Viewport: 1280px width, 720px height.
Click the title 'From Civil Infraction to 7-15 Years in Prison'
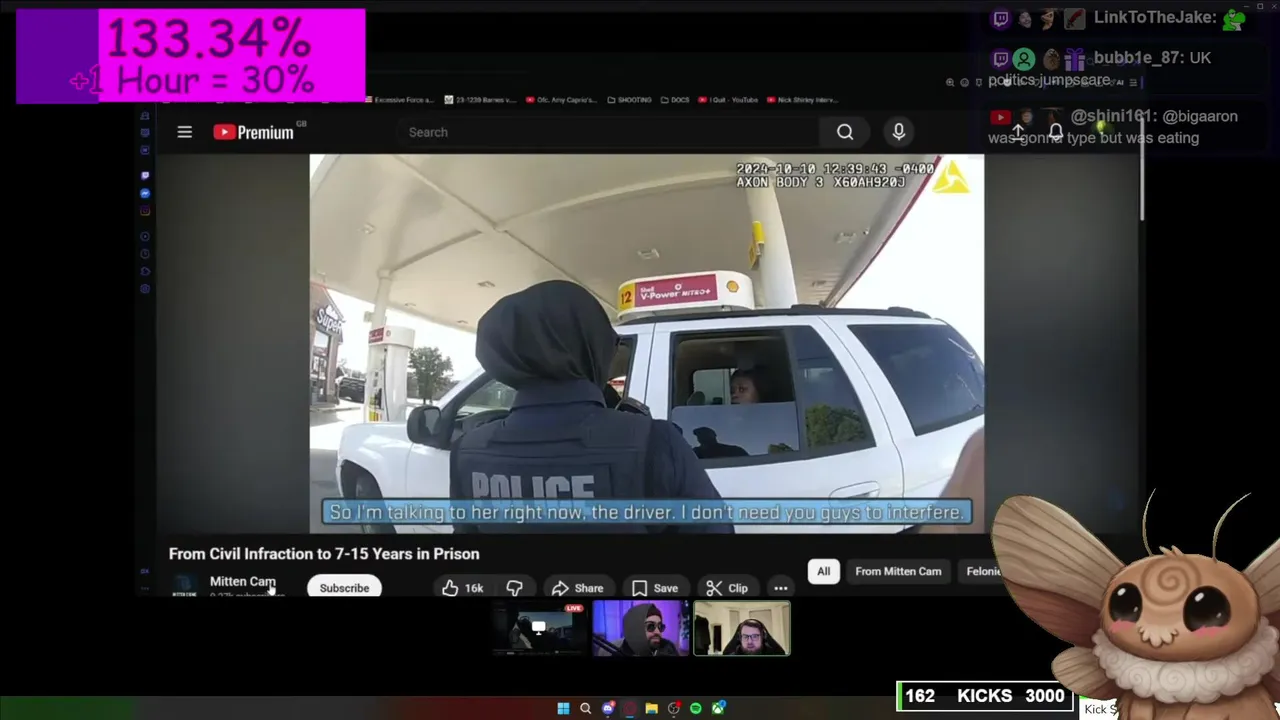324,554
